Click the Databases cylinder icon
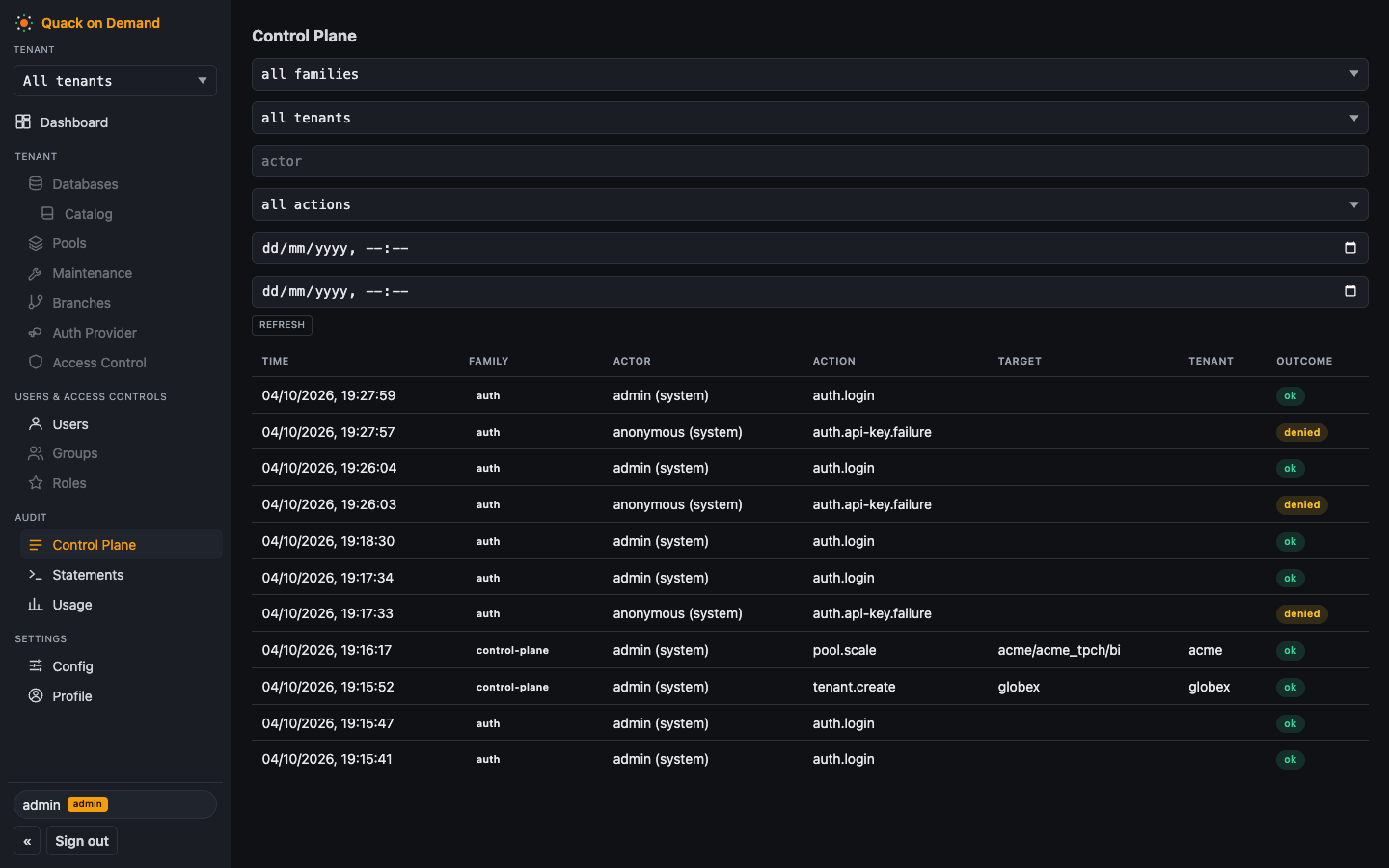 coord(36,183)
